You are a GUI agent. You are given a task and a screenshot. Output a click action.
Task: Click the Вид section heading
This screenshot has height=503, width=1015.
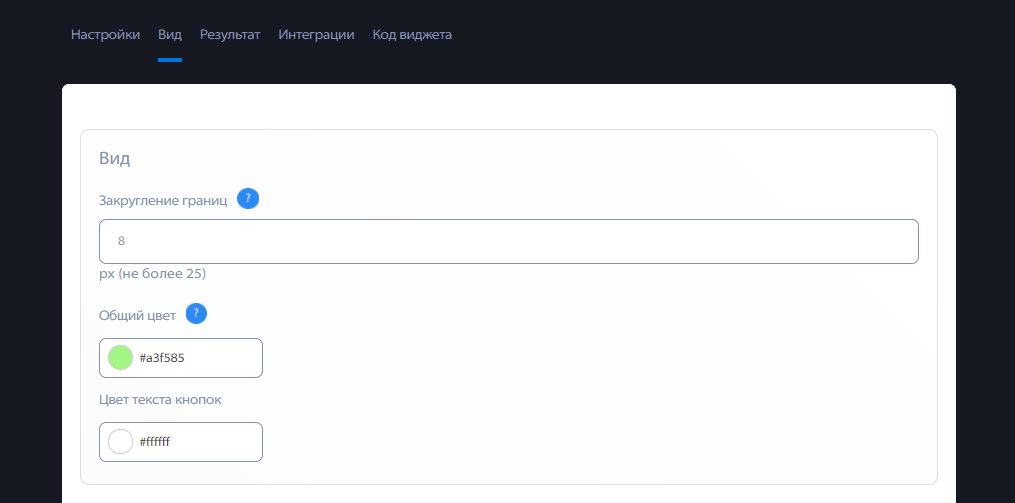click(x=115, y=159)
